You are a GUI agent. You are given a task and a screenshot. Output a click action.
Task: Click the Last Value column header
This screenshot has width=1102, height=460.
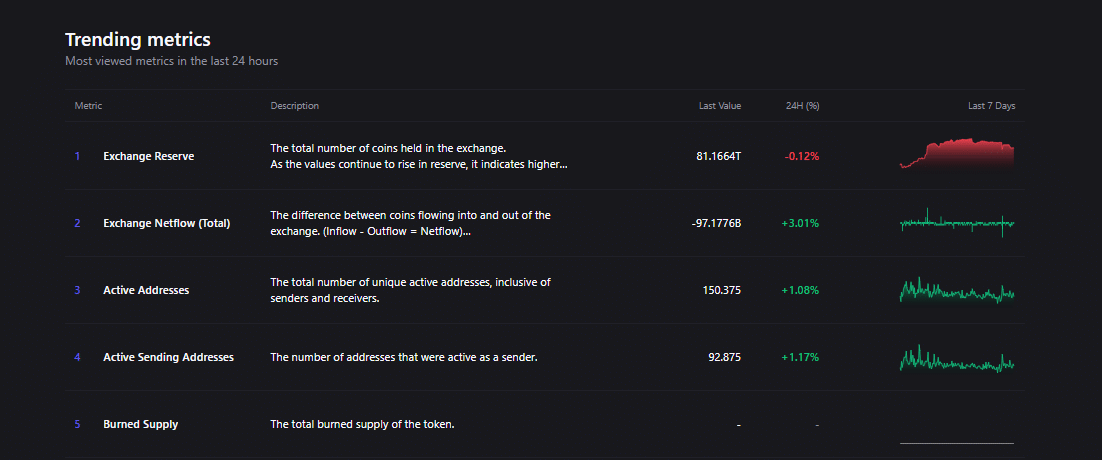[720, 106]
